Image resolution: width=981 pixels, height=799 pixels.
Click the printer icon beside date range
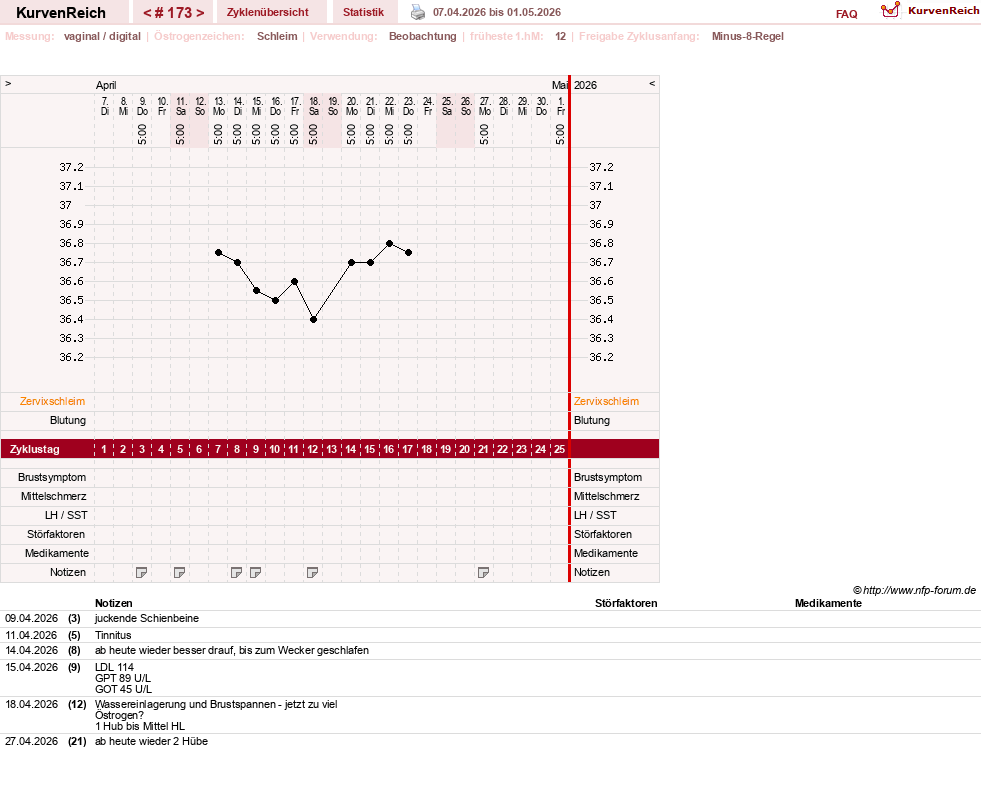point(417,12)
